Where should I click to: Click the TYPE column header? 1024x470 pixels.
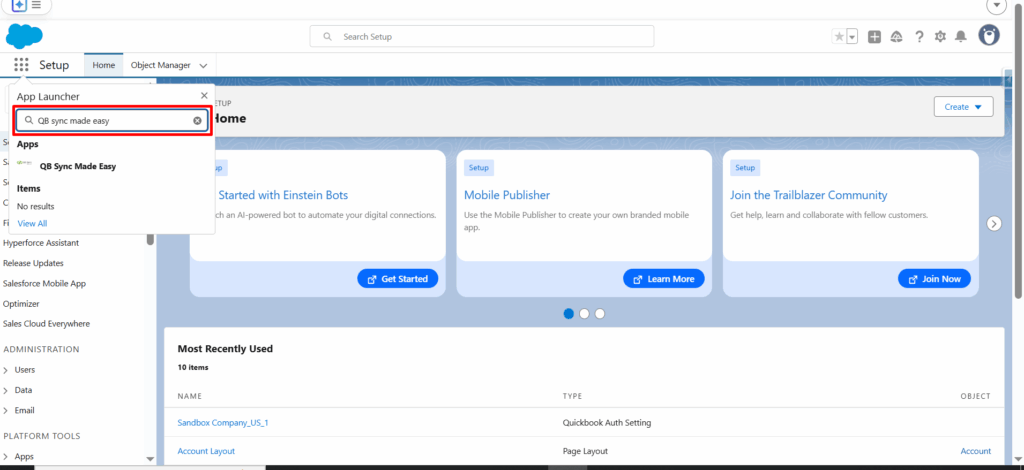(572, 396)
